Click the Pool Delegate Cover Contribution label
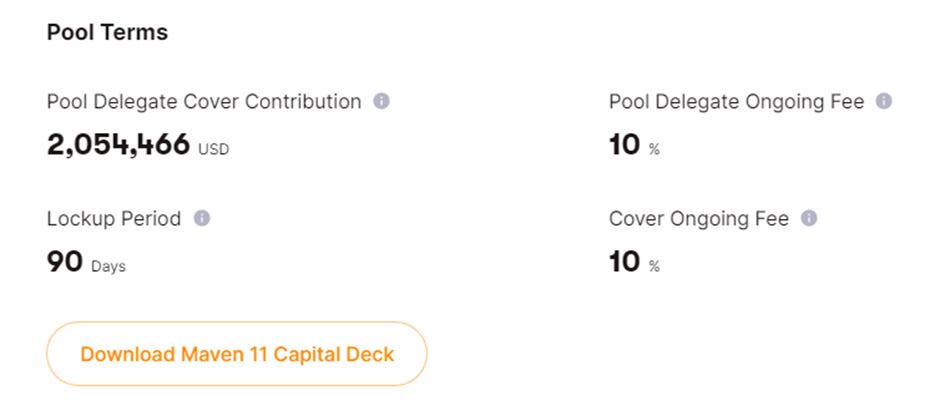The height and width of the screenshot is (411, 940). point(204,102)
